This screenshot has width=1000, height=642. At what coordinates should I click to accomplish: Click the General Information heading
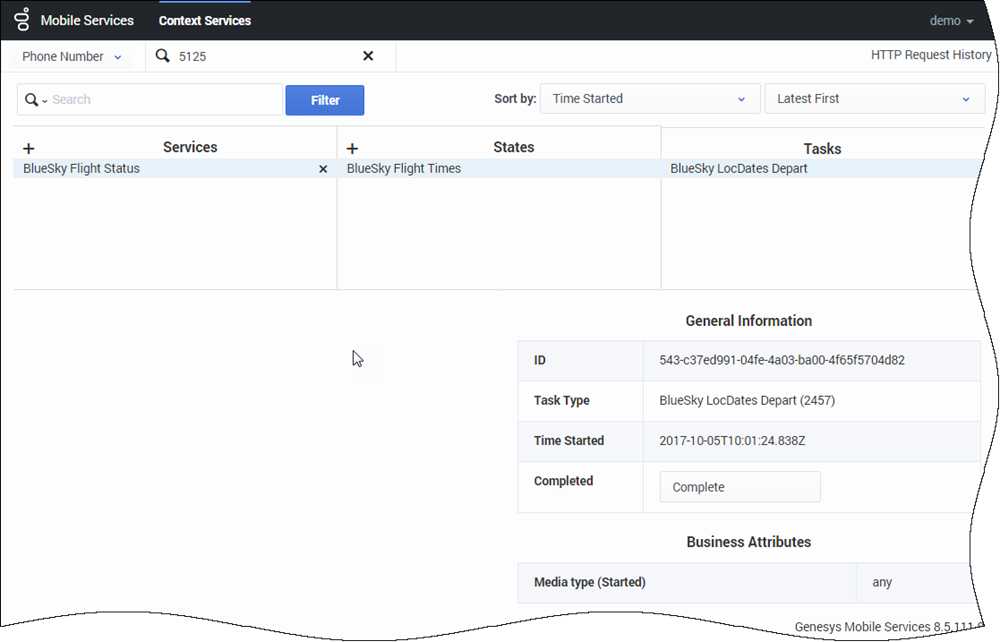749,321
